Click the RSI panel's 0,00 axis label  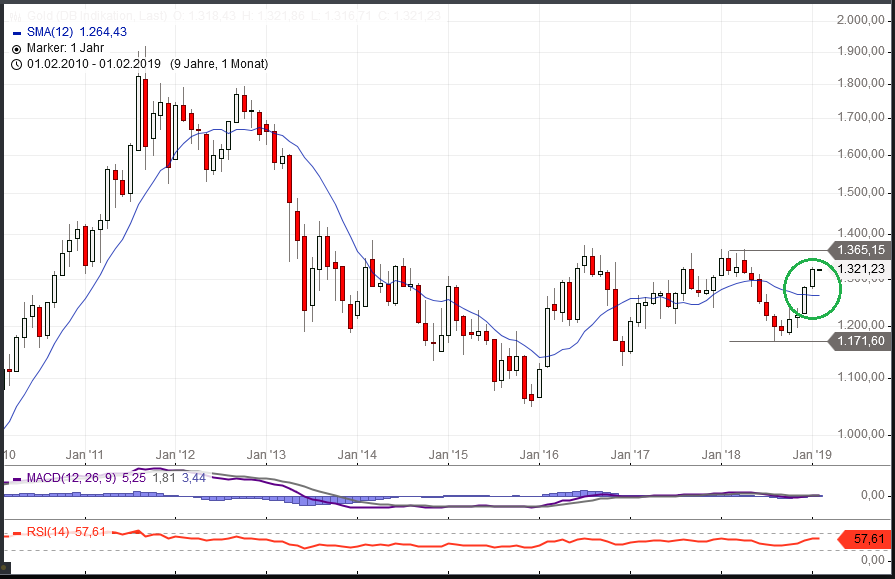(873, 560)
